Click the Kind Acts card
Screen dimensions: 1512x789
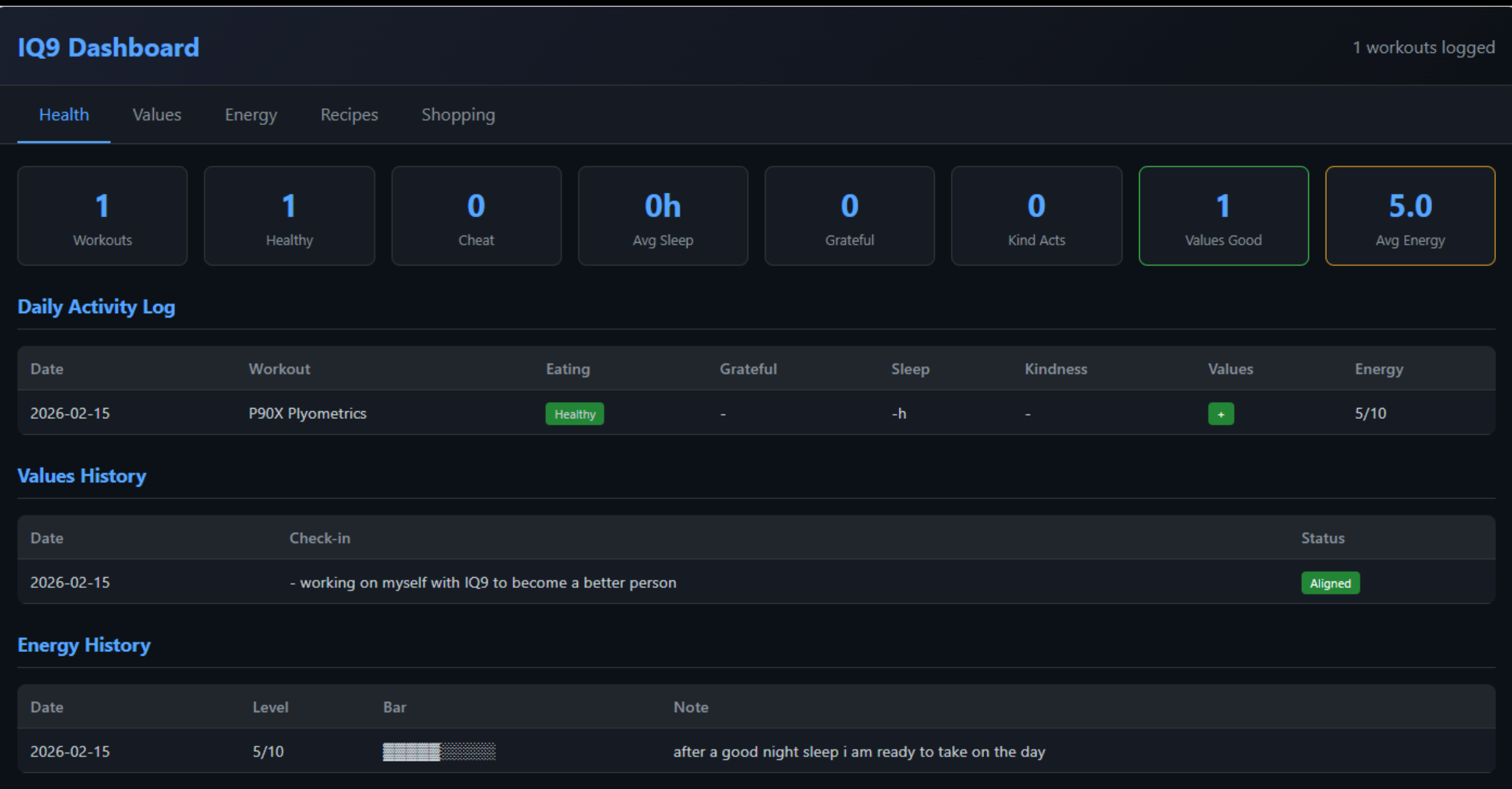(1036, 216)
